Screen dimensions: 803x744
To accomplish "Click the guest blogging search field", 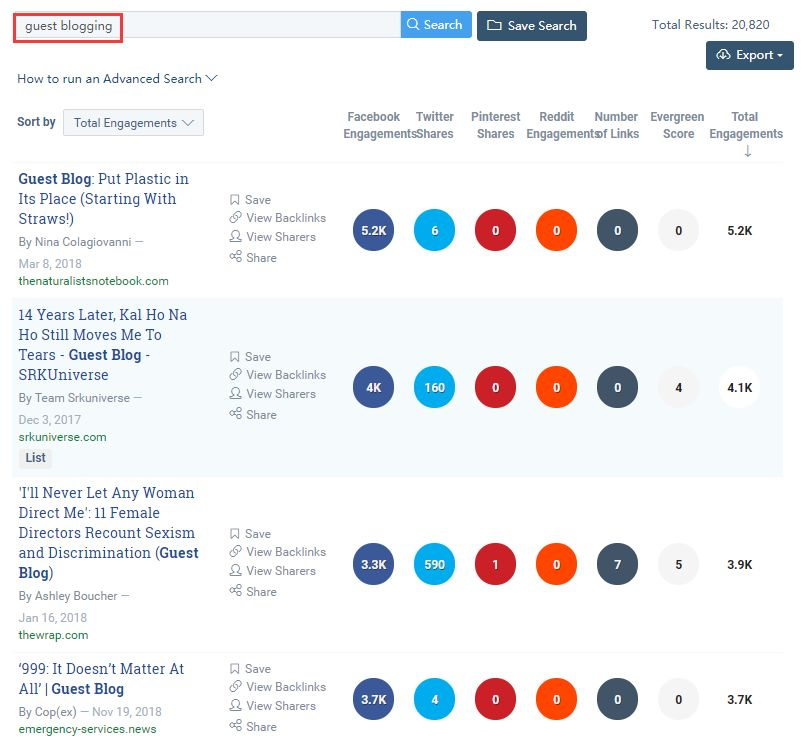I will point(206,25).
